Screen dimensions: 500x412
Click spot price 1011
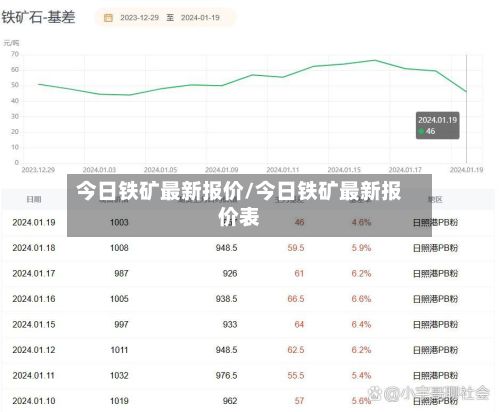click(119, 350)
